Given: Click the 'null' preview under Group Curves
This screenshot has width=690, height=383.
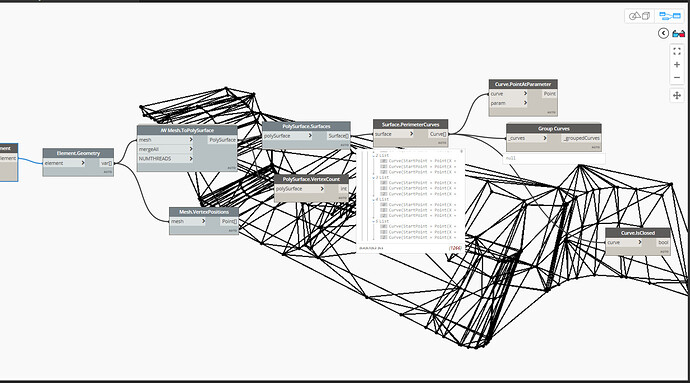Looking at the screenshot, I should pos(554,158).
